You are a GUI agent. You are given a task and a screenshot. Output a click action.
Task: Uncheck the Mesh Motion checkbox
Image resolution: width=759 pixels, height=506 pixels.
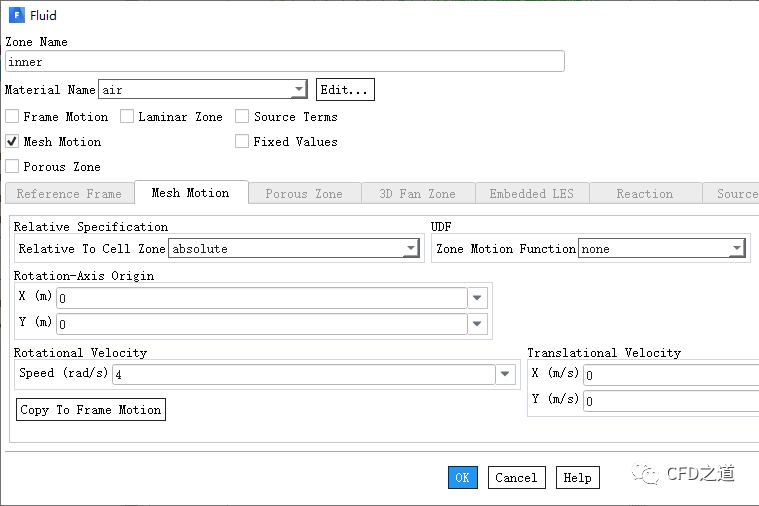(x=12, y=142)
